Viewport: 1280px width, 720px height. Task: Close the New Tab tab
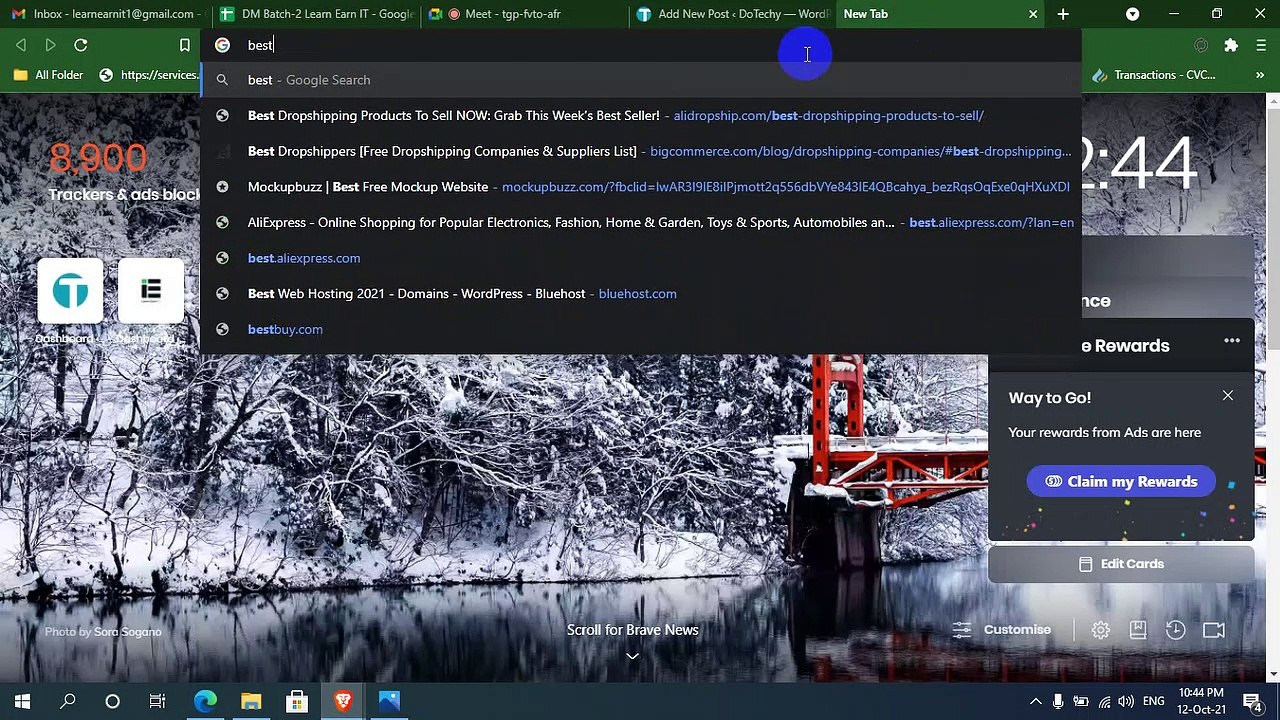click(x=1033, y=14)
